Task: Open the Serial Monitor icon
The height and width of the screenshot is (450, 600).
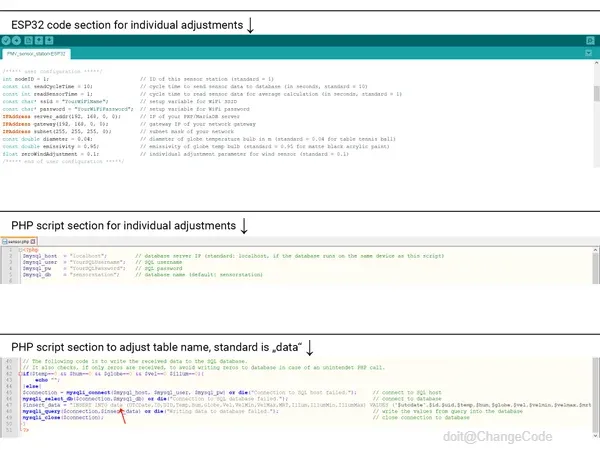Action: pos(590,41)
